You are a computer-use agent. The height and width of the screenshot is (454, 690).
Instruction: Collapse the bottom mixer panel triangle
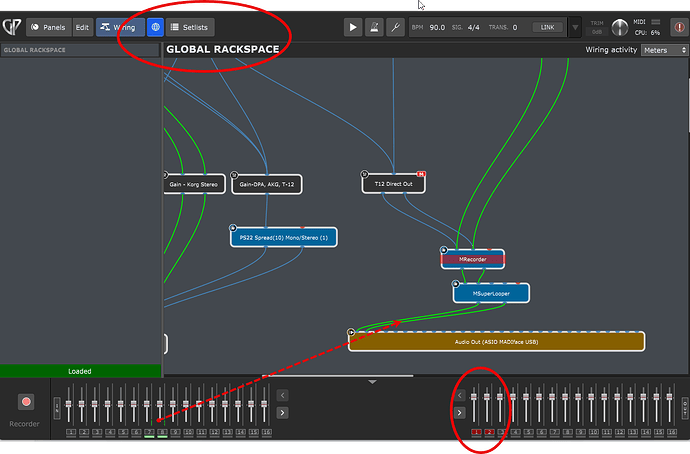pyautogui.click(x=372, y=382)
